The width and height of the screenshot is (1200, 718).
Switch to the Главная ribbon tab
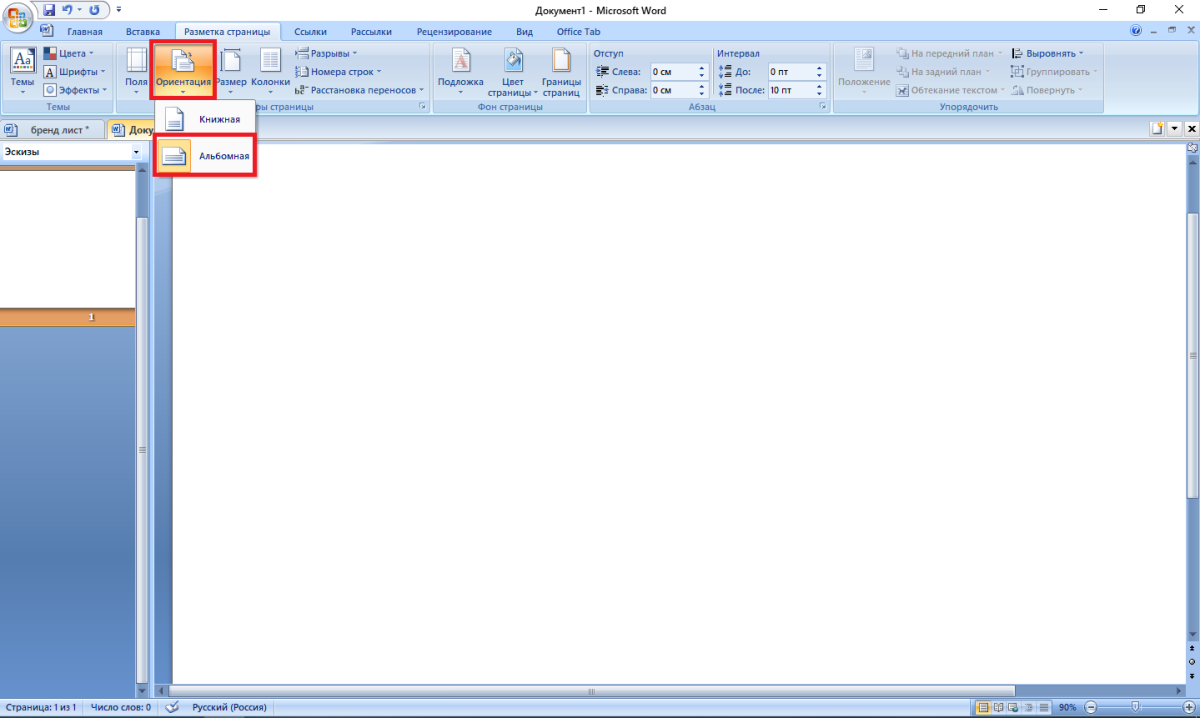click(x=85, y=32)
